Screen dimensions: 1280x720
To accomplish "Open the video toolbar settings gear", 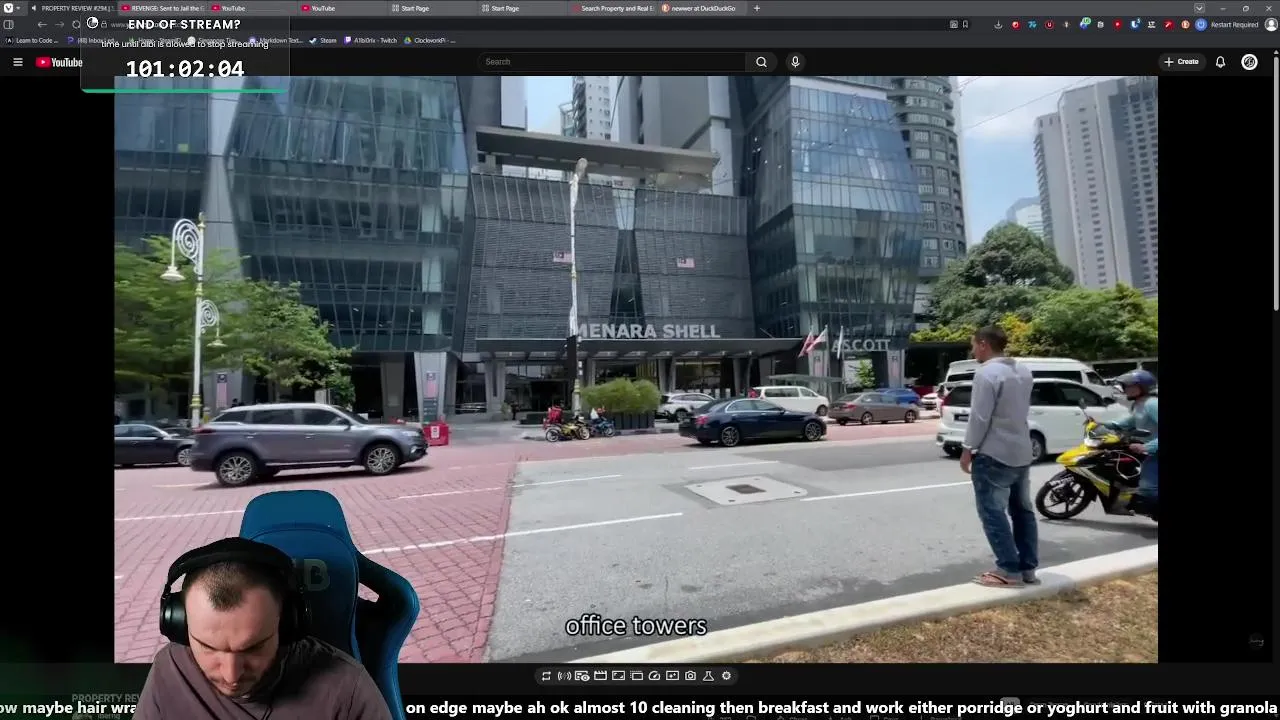I will [726, 676].
